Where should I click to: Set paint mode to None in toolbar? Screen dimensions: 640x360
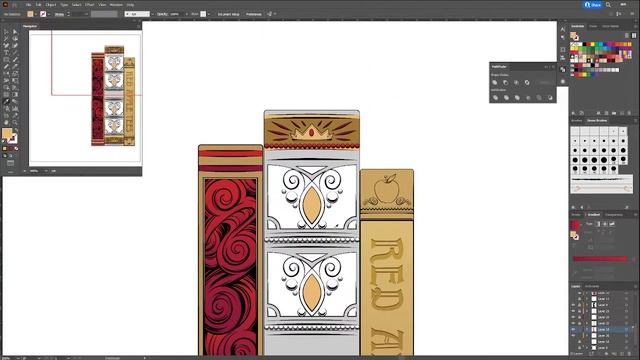pyautogui.click(x=16, y=149)
